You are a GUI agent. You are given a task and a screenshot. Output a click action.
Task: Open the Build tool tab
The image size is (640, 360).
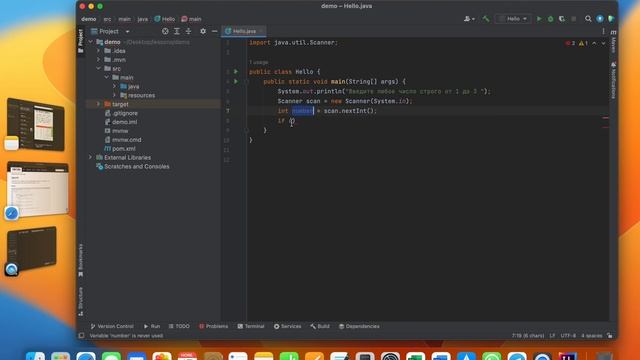pyautogui.click(x=320, y=326)
